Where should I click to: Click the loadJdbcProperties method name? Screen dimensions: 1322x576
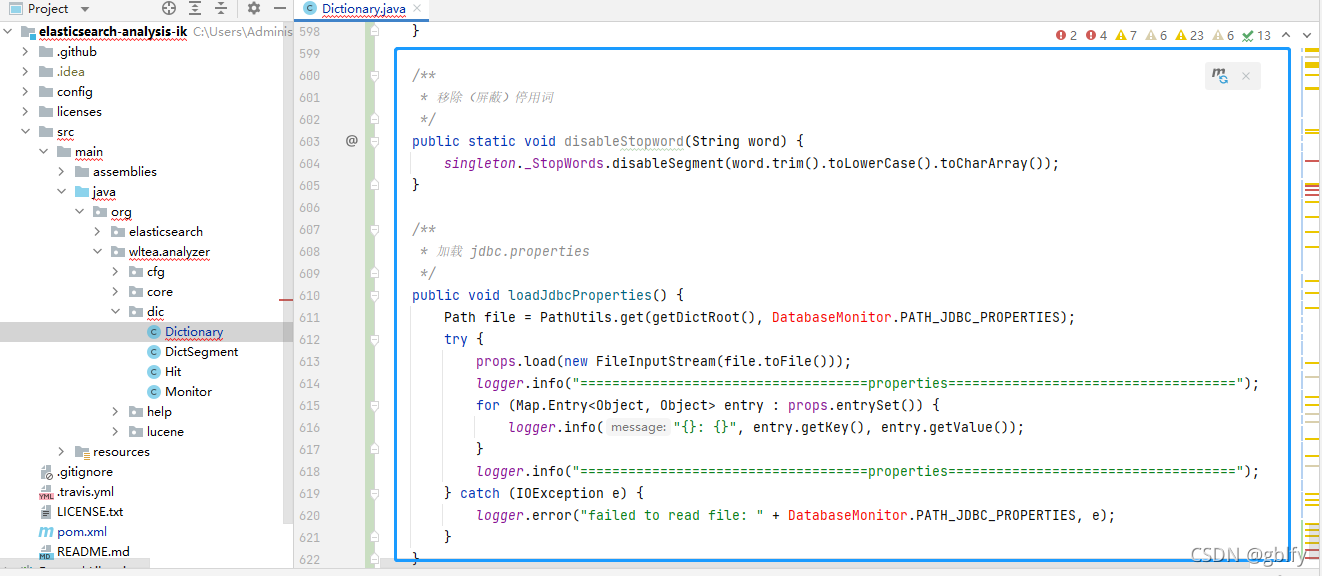pyautogui.click(x=580, y=295)
